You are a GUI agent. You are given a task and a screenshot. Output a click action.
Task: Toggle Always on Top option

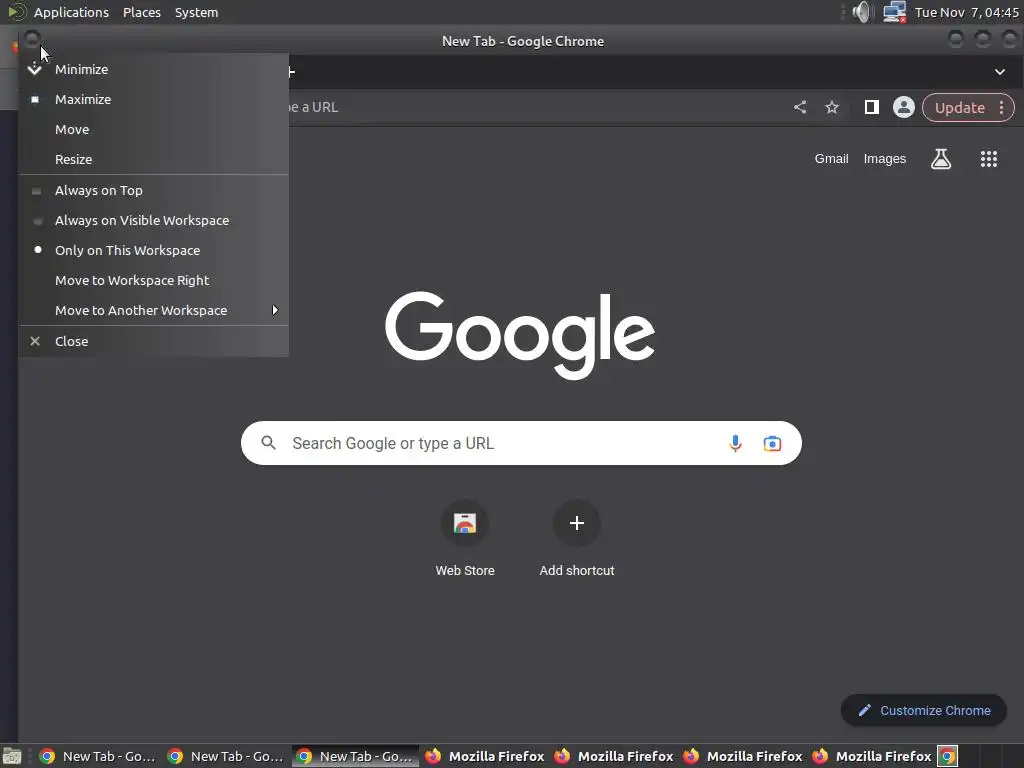pyautogui.click(x=153, y=191)
